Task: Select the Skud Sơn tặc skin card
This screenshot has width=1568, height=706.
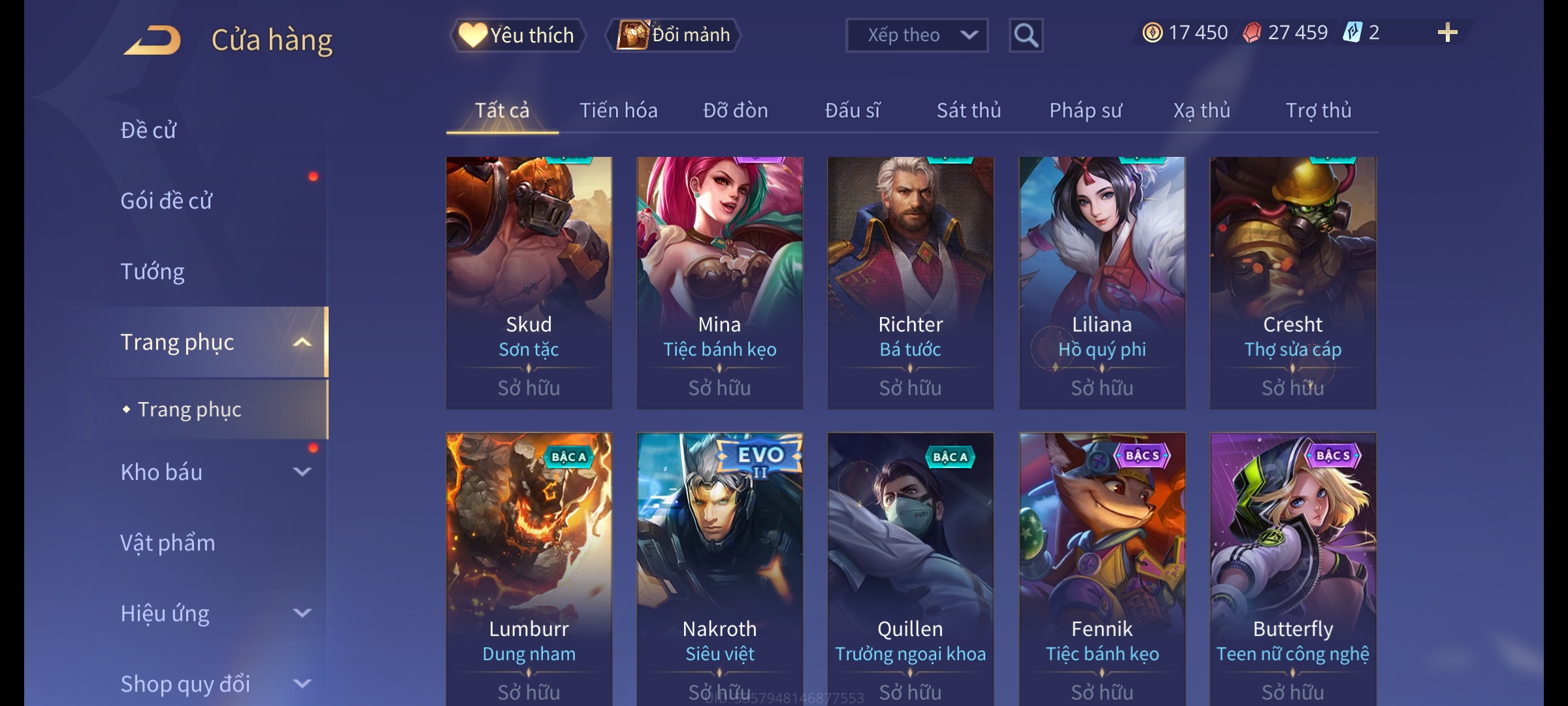Action: click(x=529, y=283)
